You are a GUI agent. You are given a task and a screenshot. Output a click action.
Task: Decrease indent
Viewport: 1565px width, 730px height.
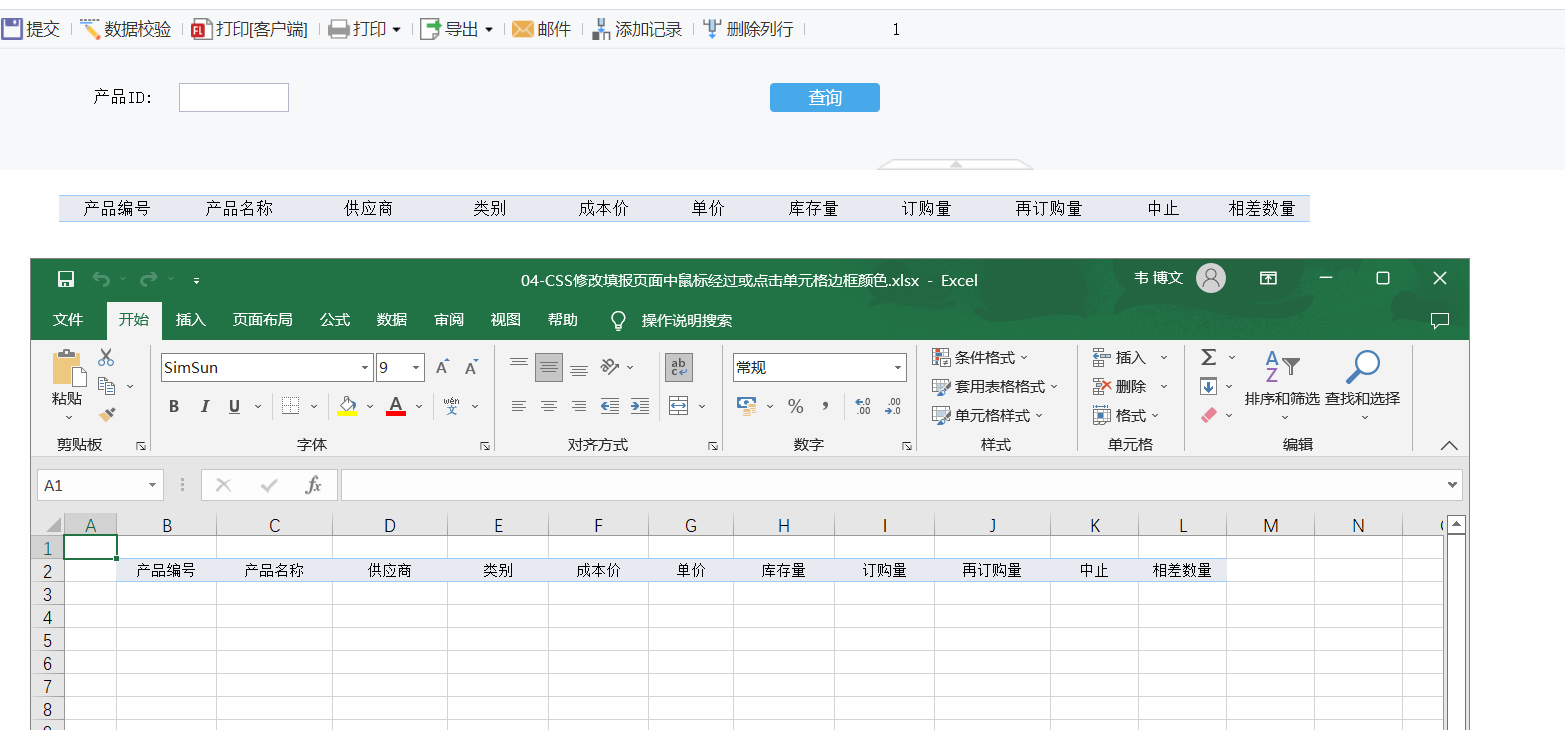pyautogui.click(x=609, y=406)
